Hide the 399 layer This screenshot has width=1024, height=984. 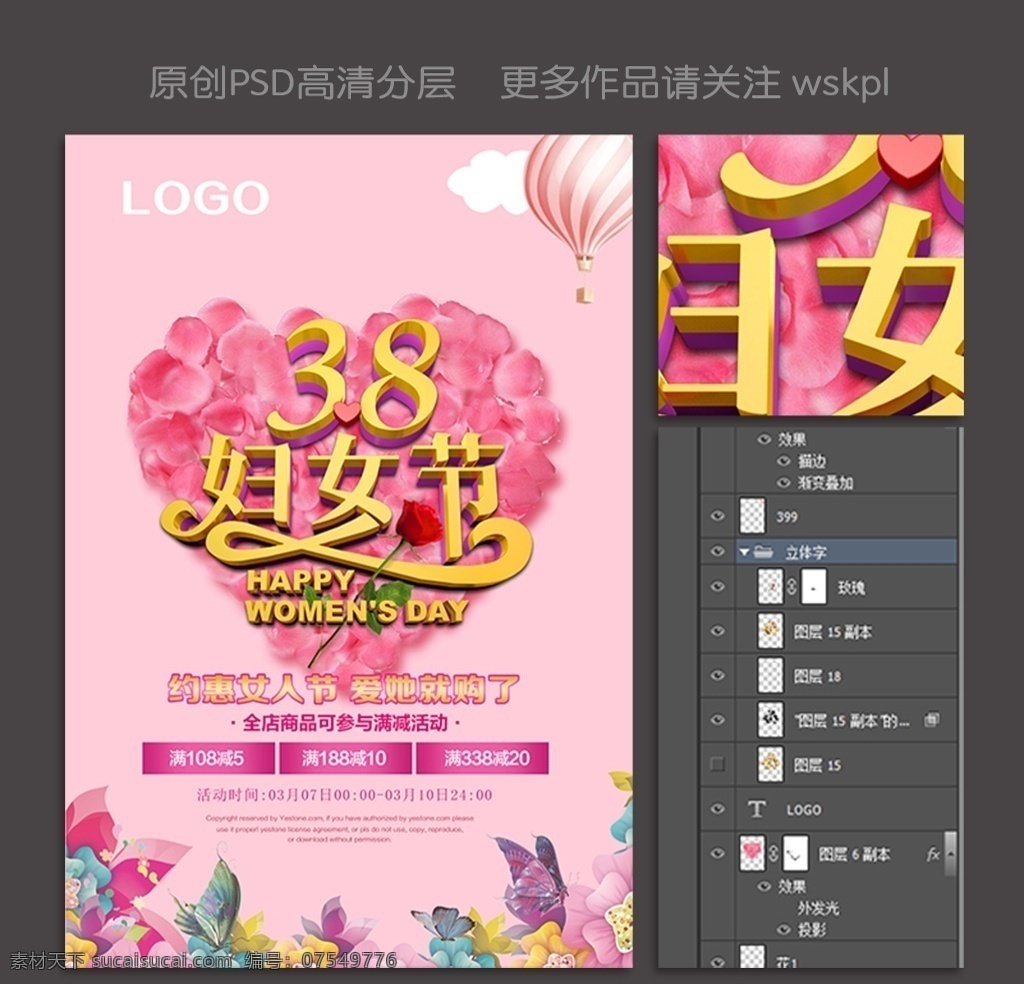[x=717, y=516]
